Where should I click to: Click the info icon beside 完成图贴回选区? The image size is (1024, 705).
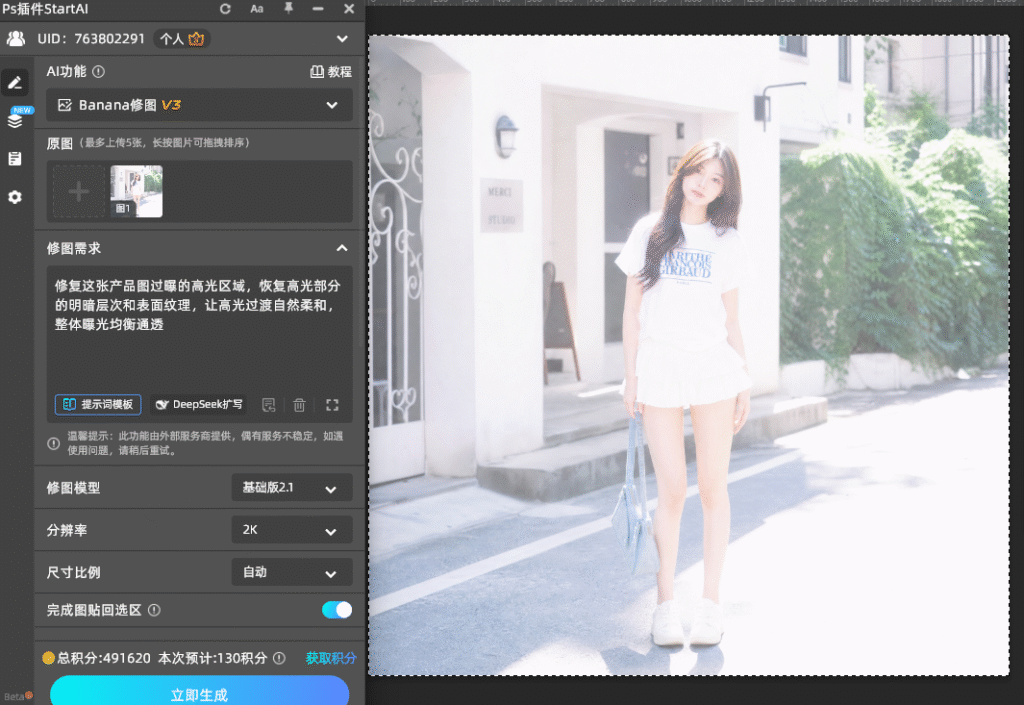coord(154,610)
